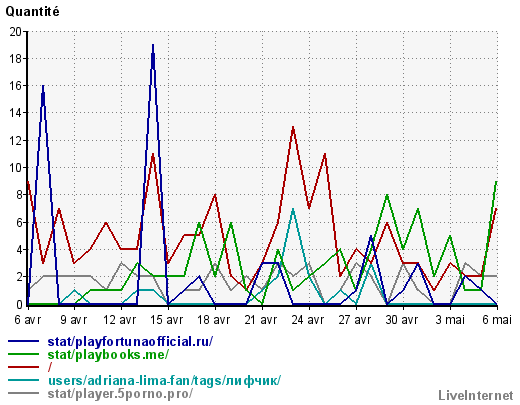Click the users/adriana-lima-fan/tags/лифчик/ legend label
The image size is (520, 405).
coord(165,380)
